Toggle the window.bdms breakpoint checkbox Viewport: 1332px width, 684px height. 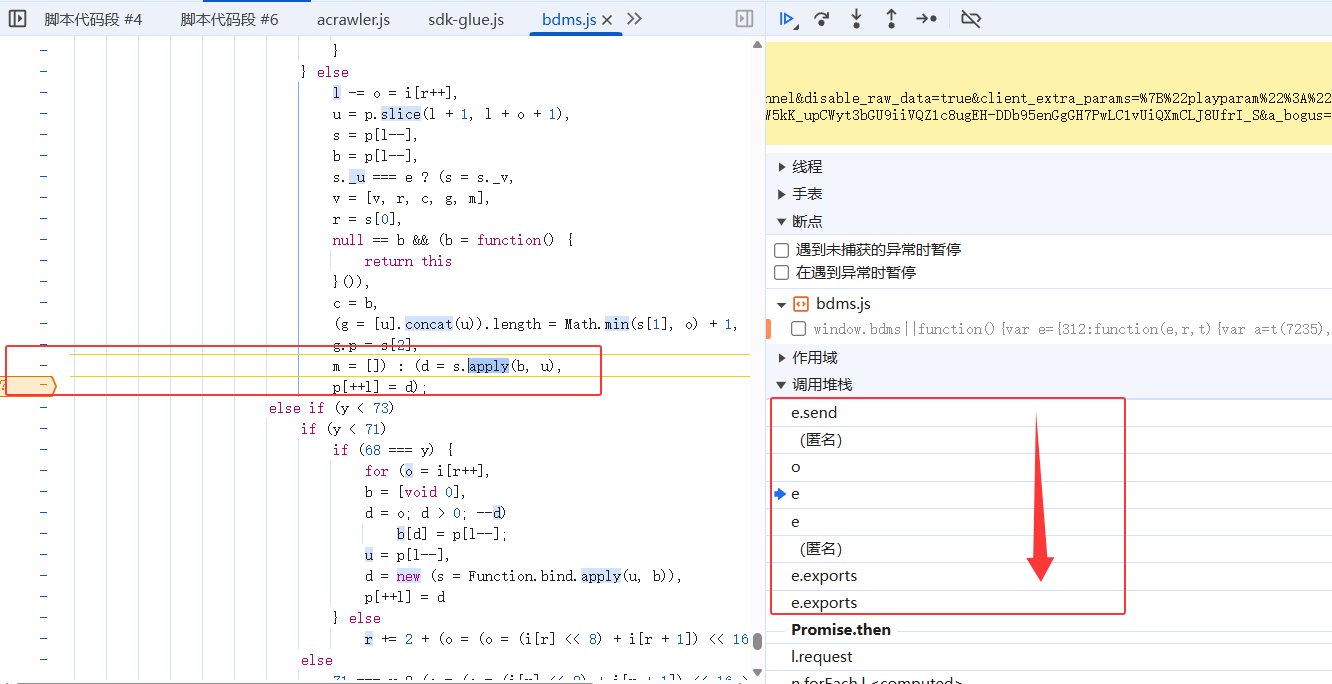pos(799,328)
